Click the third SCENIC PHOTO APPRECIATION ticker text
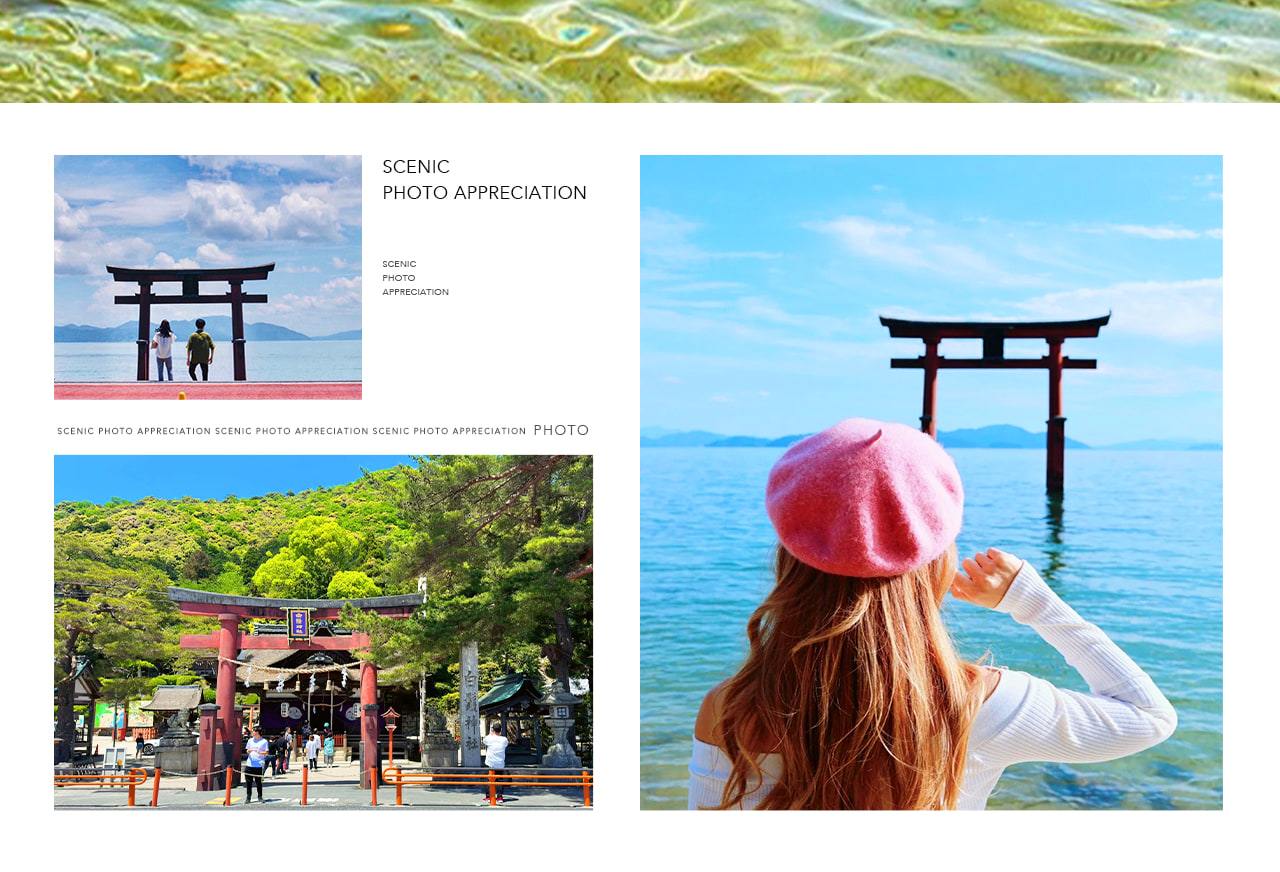 [x=449, y=430]
